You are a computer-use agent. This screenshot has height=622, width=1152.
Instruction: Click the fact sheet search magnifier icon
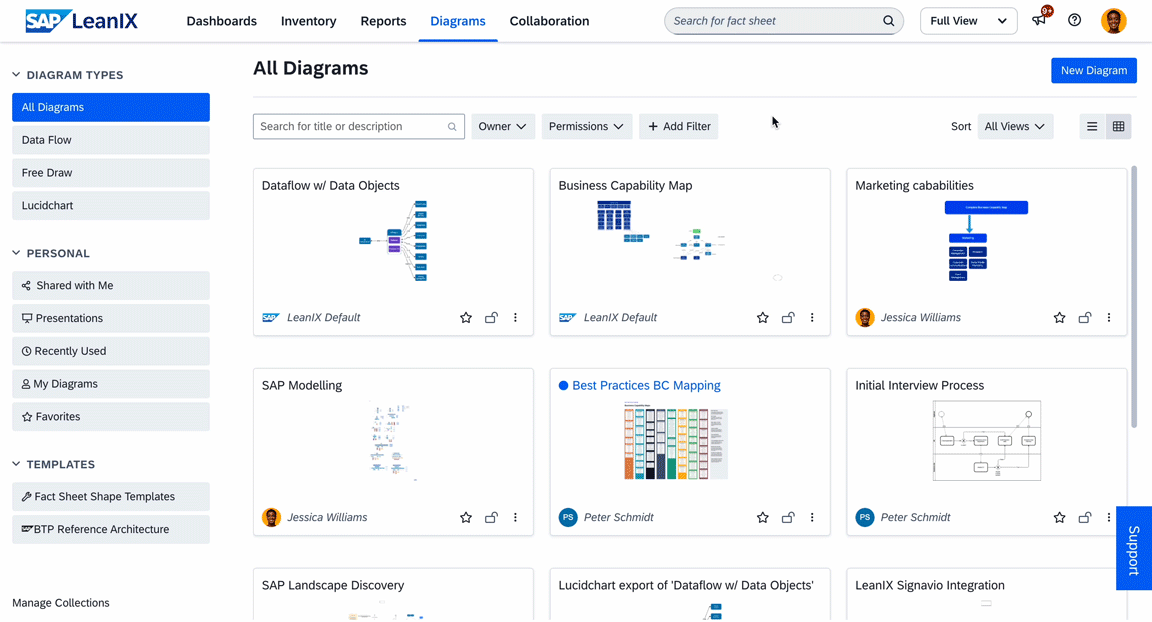pos(888,21)
